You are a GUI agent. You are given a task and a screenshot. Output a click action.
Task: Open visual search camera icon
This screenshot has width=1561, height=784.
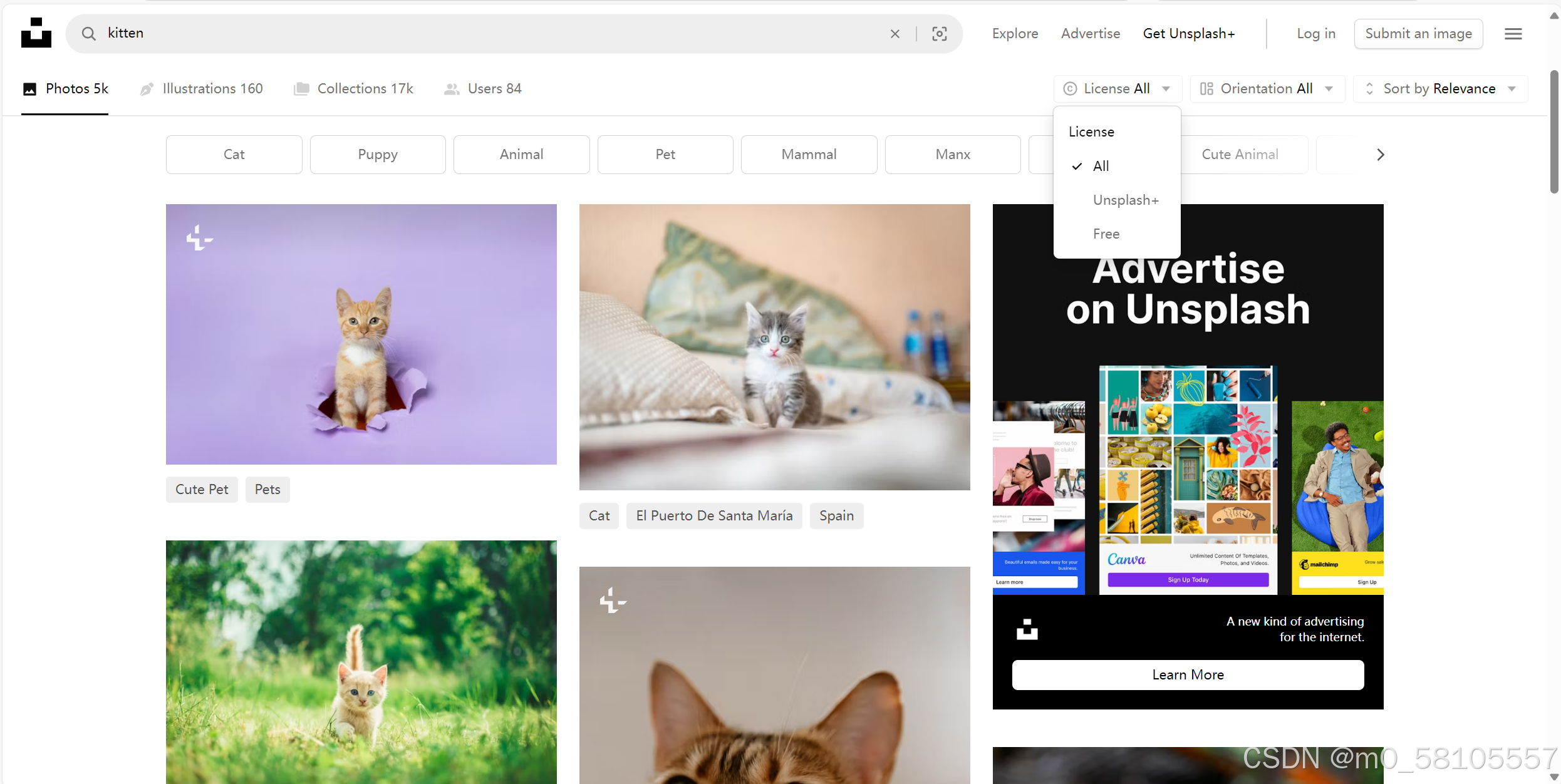point(939,34)
